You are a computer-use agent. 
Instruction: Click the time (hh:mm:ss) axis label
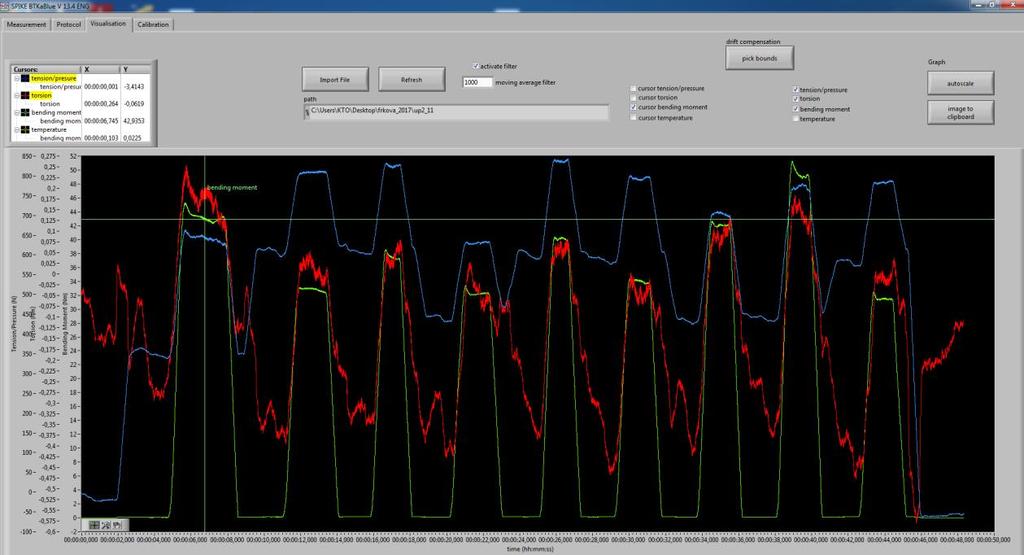tap(530, 549)
